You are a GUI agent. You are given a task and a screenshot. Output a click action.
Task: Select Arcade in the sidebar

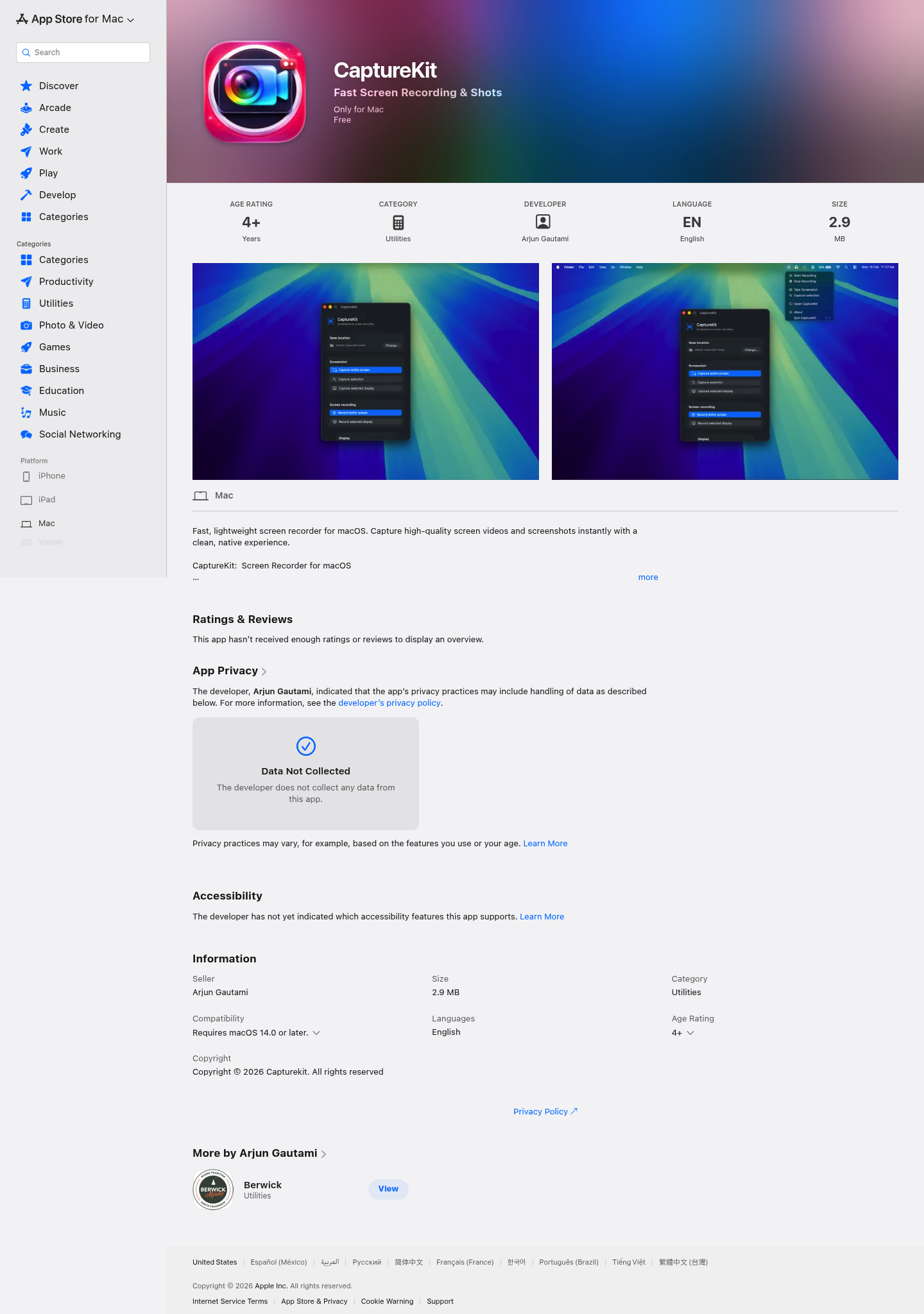83,108
